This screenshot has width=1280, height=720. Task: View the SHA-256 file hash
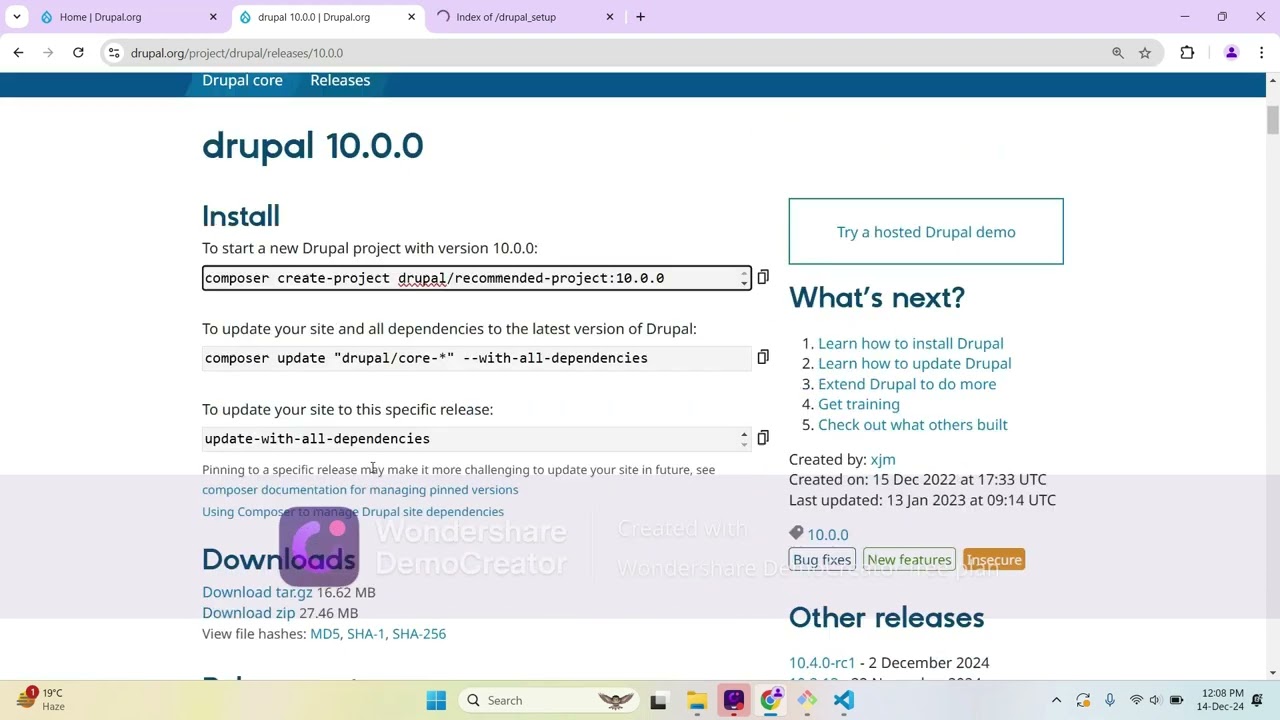419,633
